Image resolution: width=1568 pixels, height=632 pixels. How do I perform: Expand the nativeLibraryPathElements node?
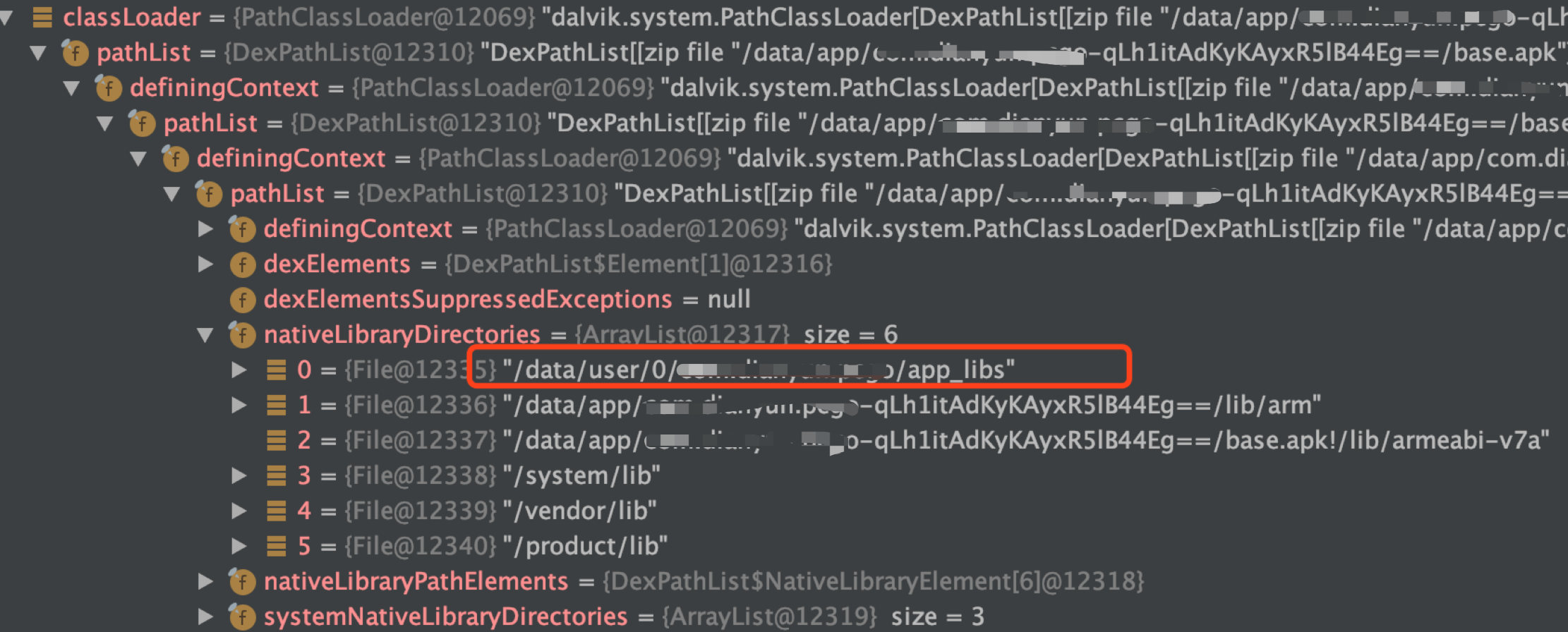(205, 582)
